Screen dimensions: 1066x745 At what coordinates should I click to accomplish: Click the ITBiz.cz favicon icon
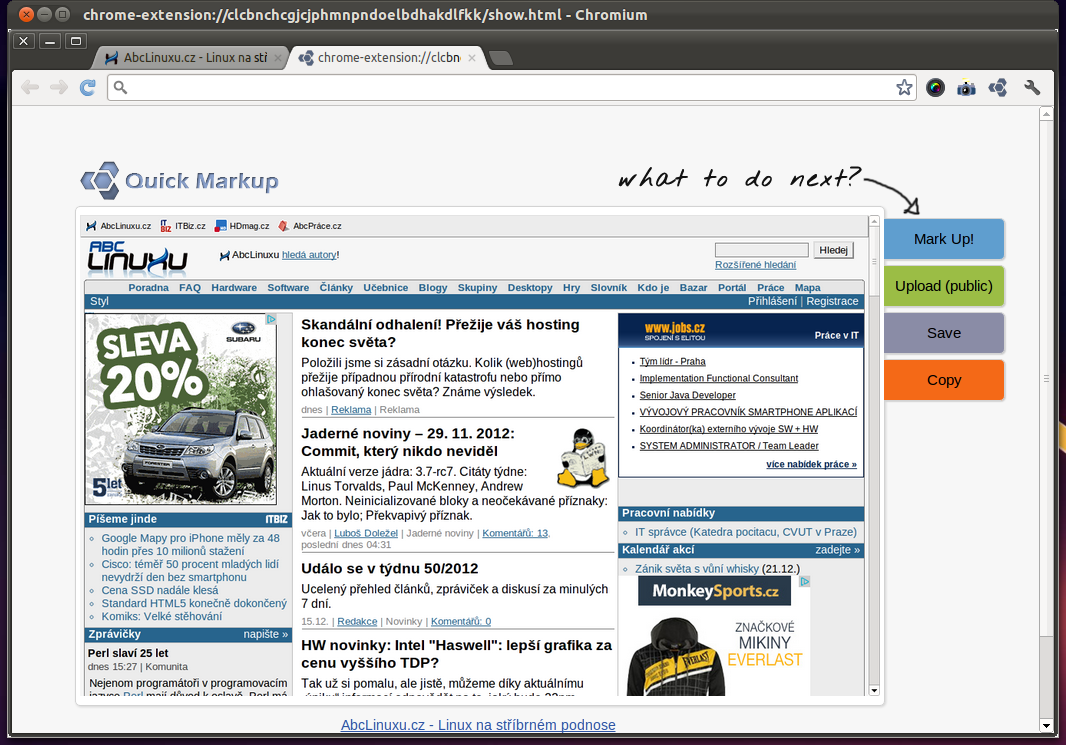click(x=165, y=226)
